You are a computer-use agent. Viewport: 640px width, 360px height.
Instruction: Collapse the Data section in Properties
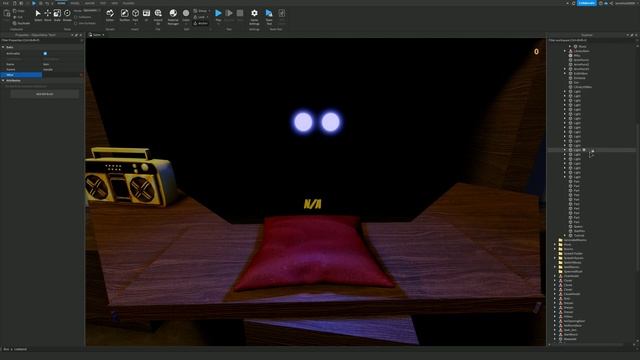pos(3,47)
